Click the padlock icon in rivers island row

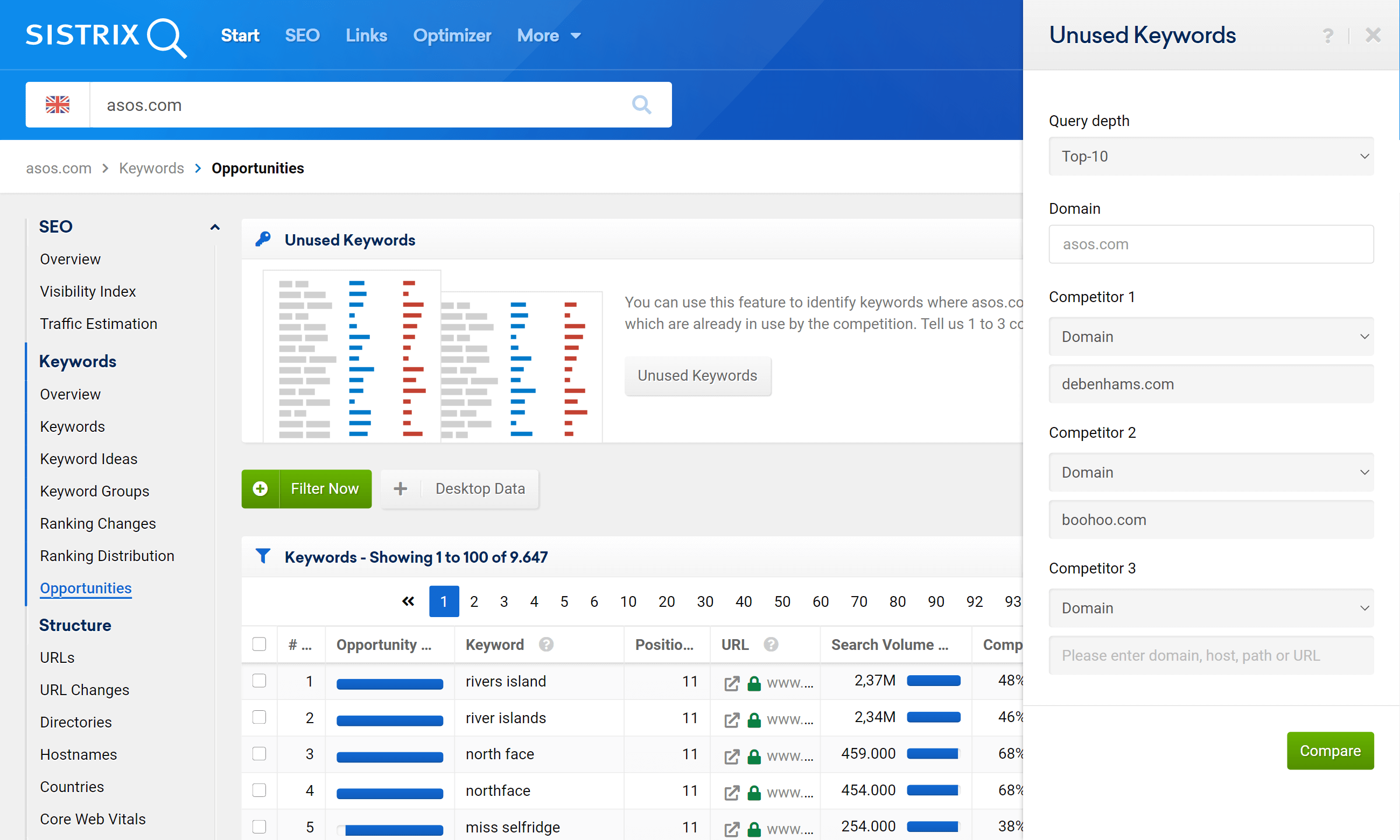click(754, 683)
